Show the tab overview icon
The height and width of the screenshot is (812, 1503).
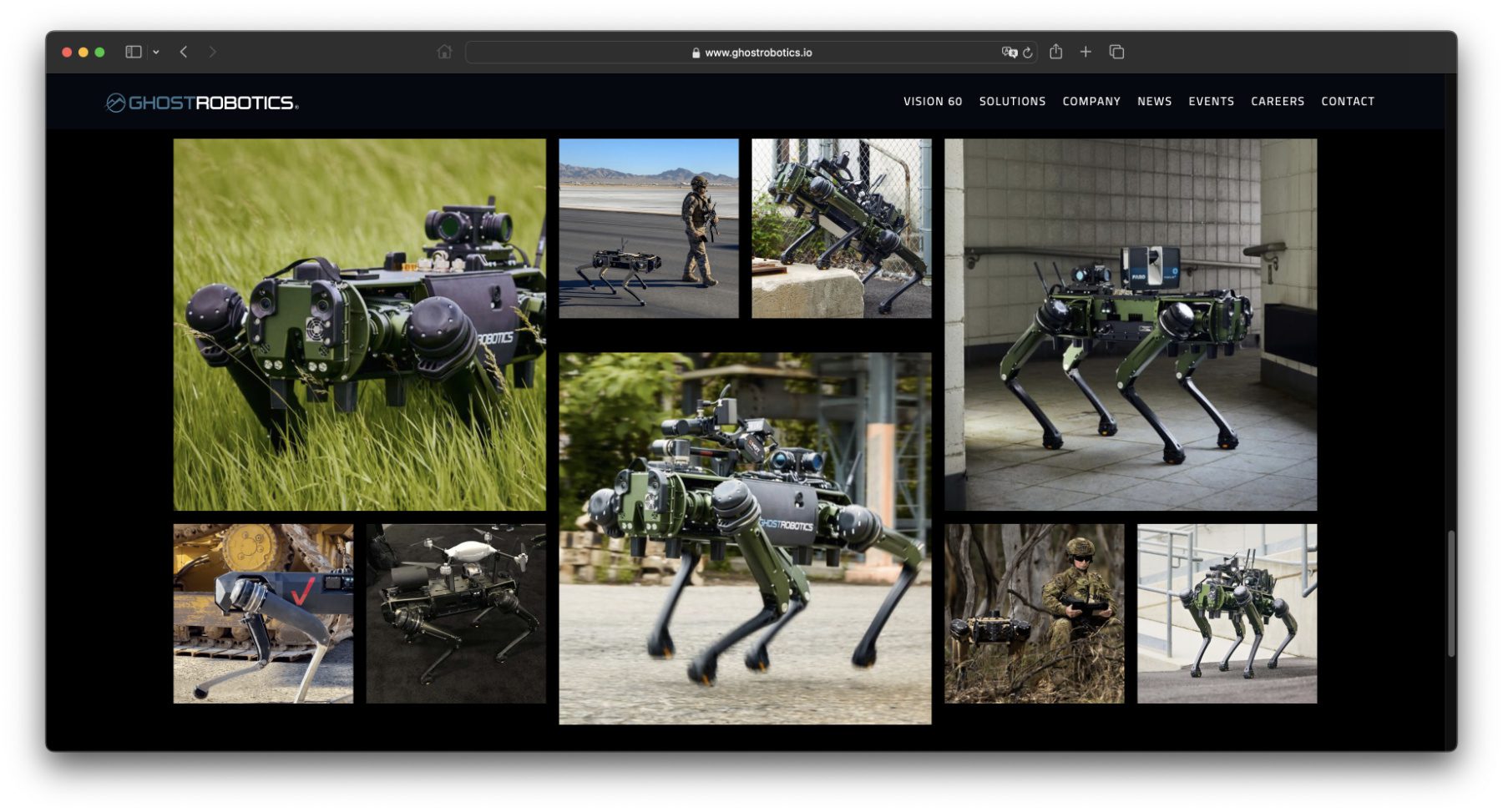pyautogui.click(x=1116, y=52)
